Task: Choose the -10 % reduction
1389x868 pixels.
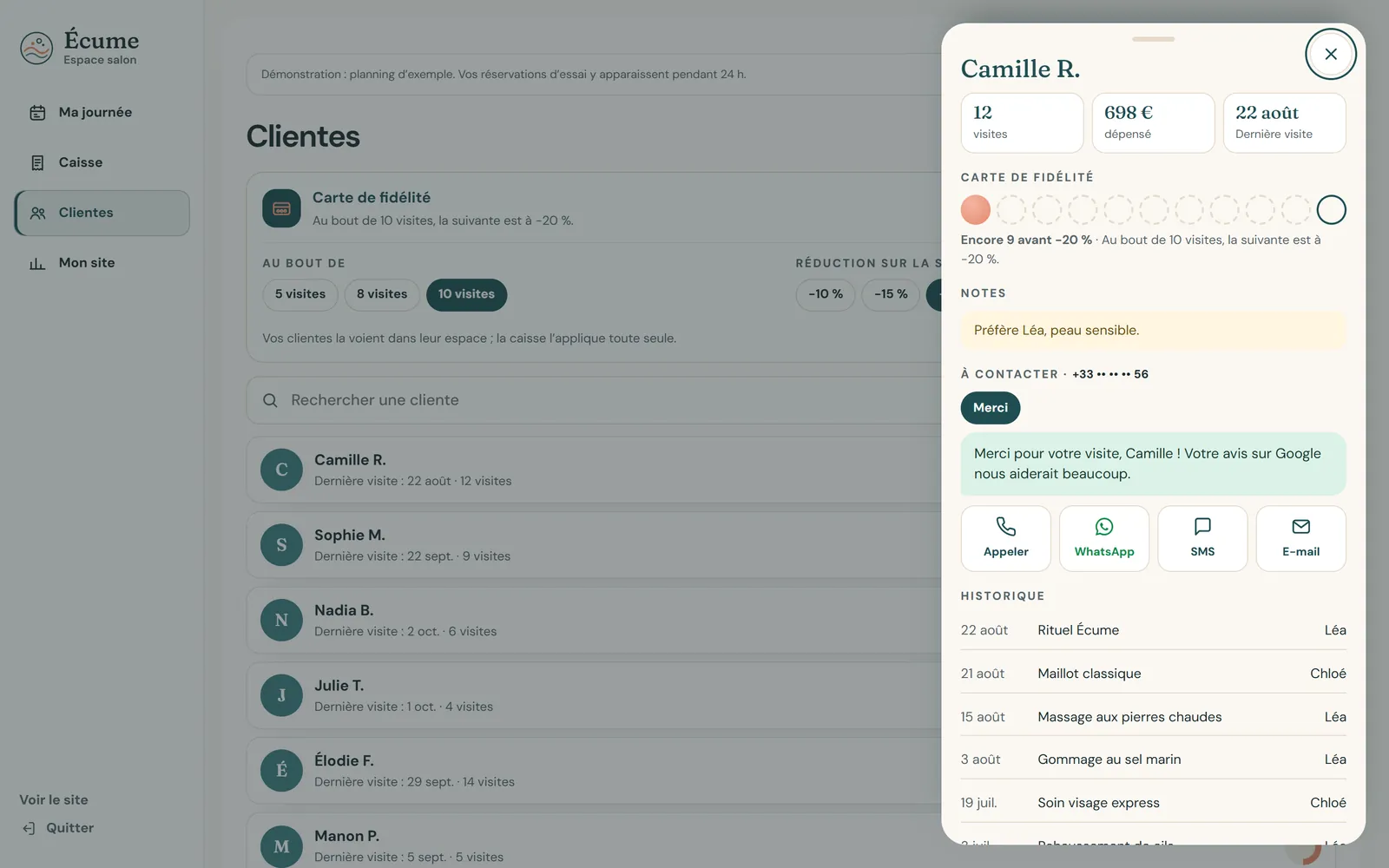Action: [x=826, y=294]
